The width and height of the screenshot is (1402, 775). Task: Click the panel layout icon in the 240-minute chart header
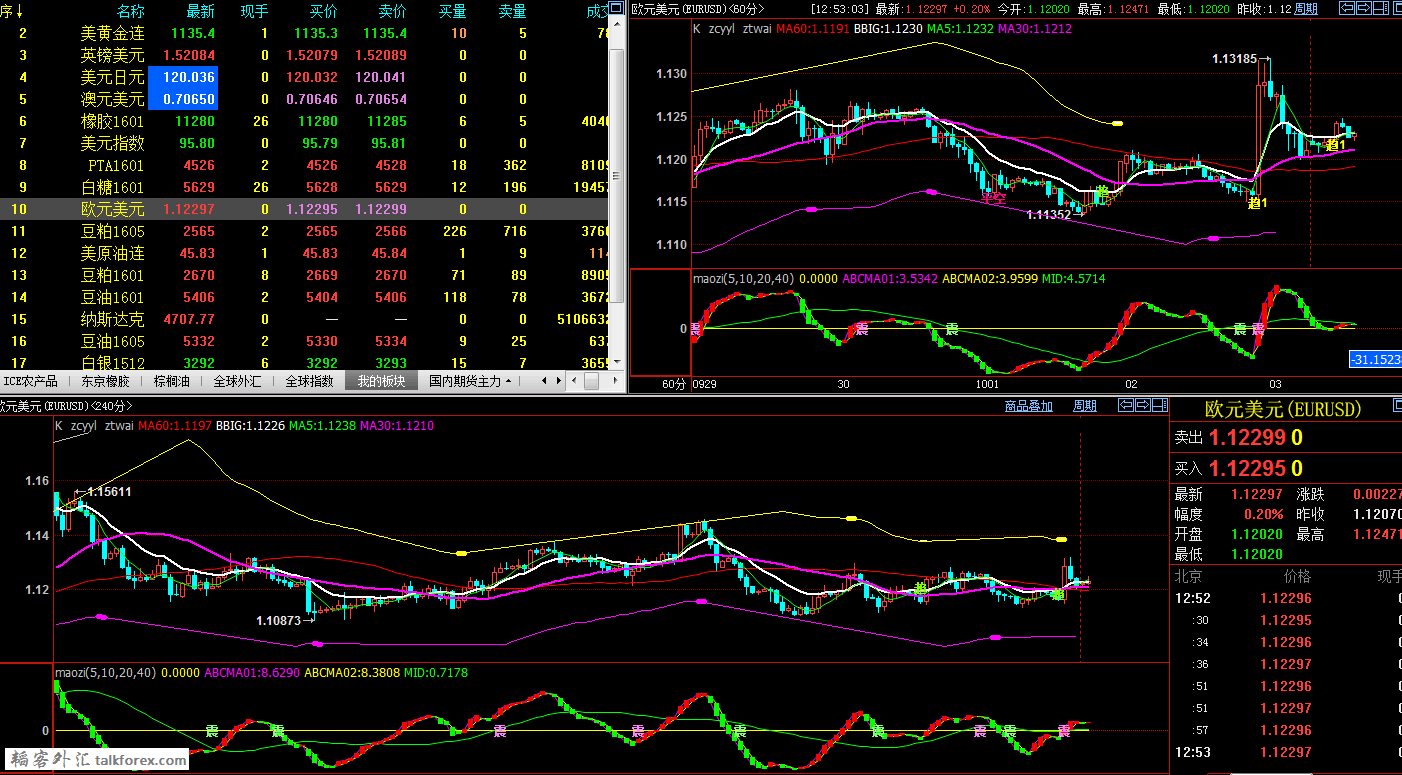tap(1160, 405)
